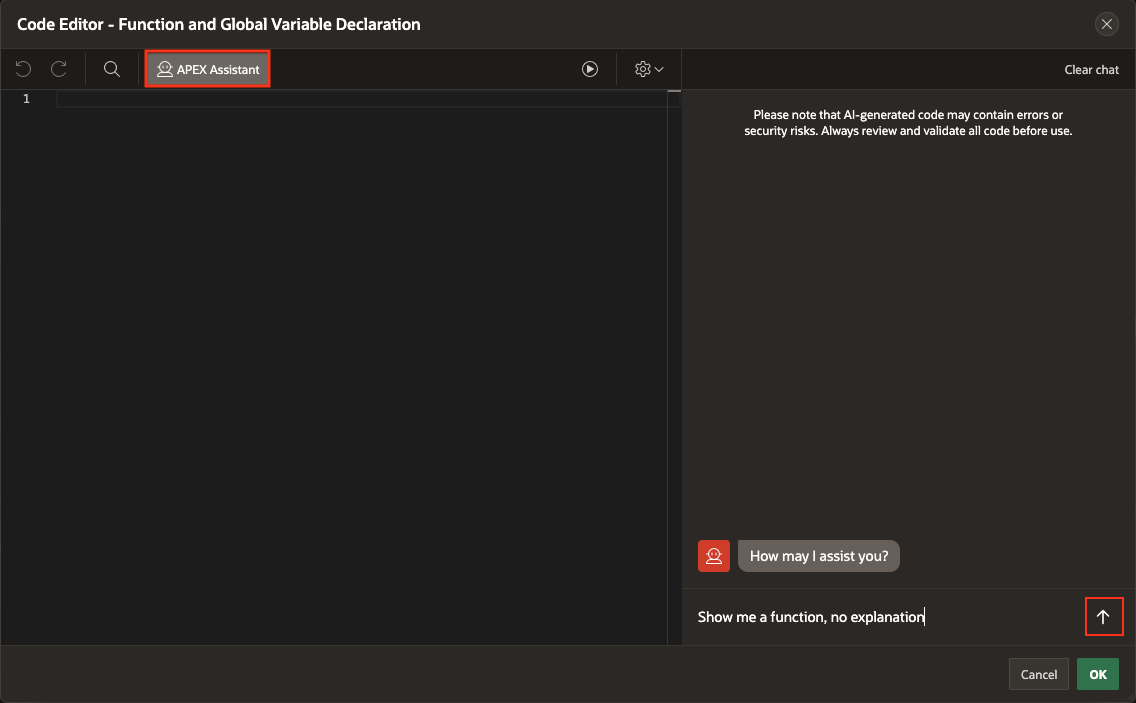This screenshot has height=703, width=1136.
Task: Click the red assistant avatar icon
Action: click(714, 556)
